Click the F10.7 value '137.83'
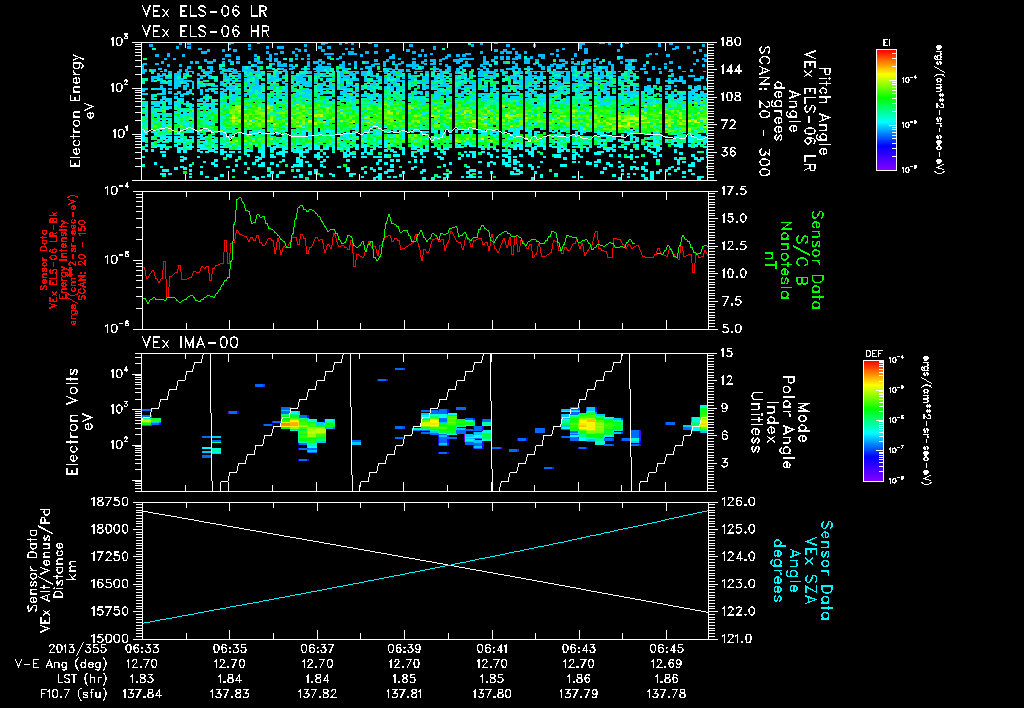 [229, 694]
